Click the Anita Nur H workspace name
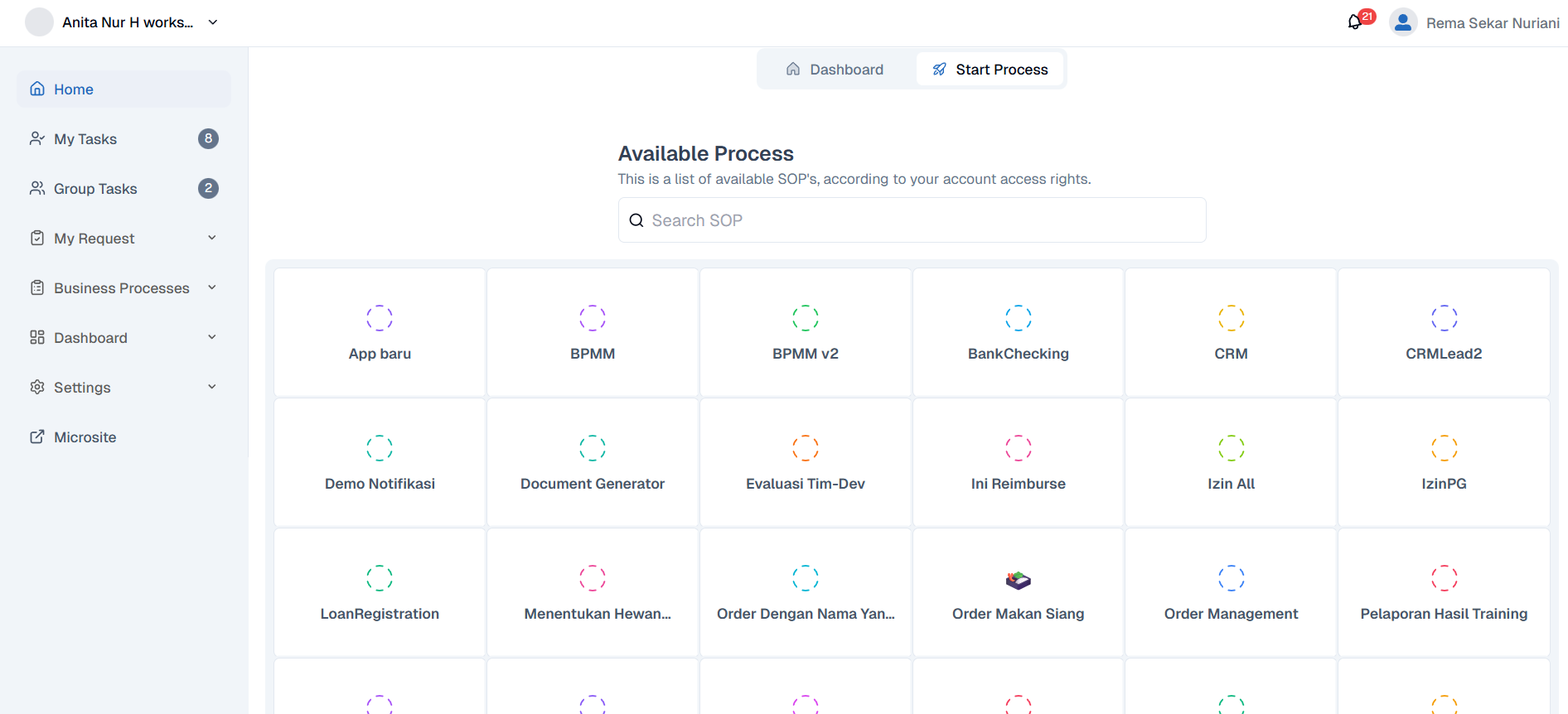The height and width of the screenshot is (714, 1568). (128, 22)
